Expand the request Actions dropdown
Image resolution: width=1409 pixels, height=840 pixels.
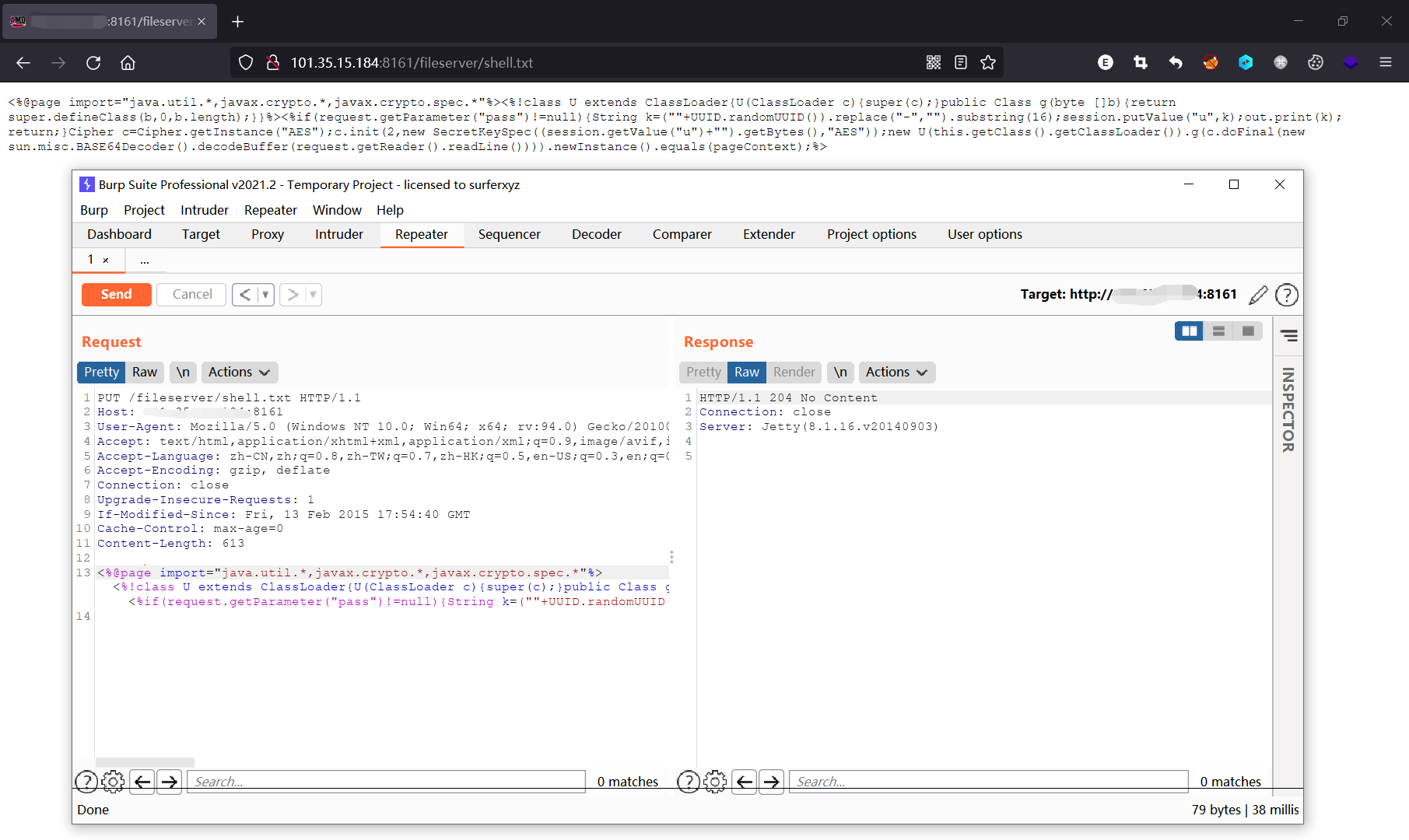click(x=239, y=373)
